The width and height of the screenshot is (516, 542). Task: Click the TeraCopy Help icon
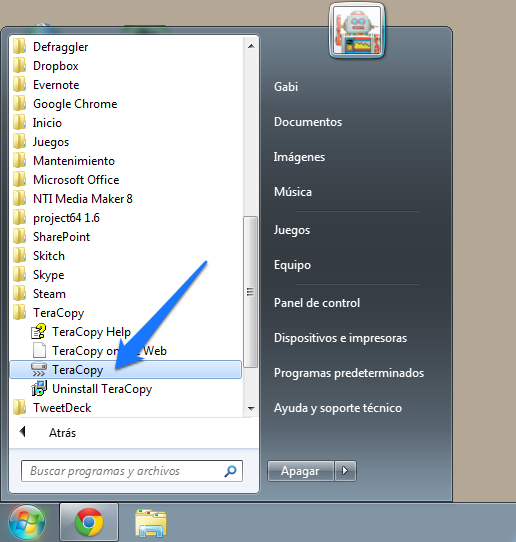point(39,331)
